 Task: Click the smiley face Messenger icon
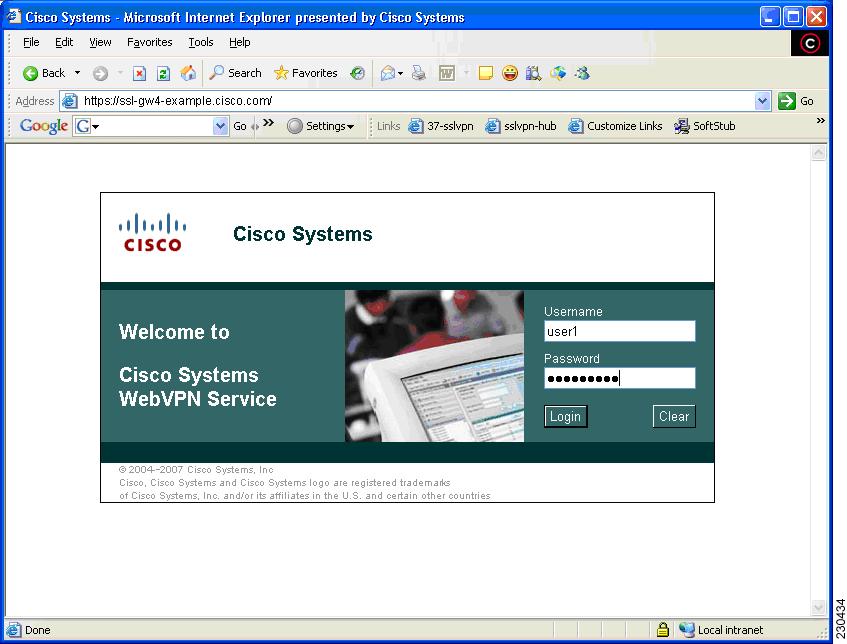[509, 73]
